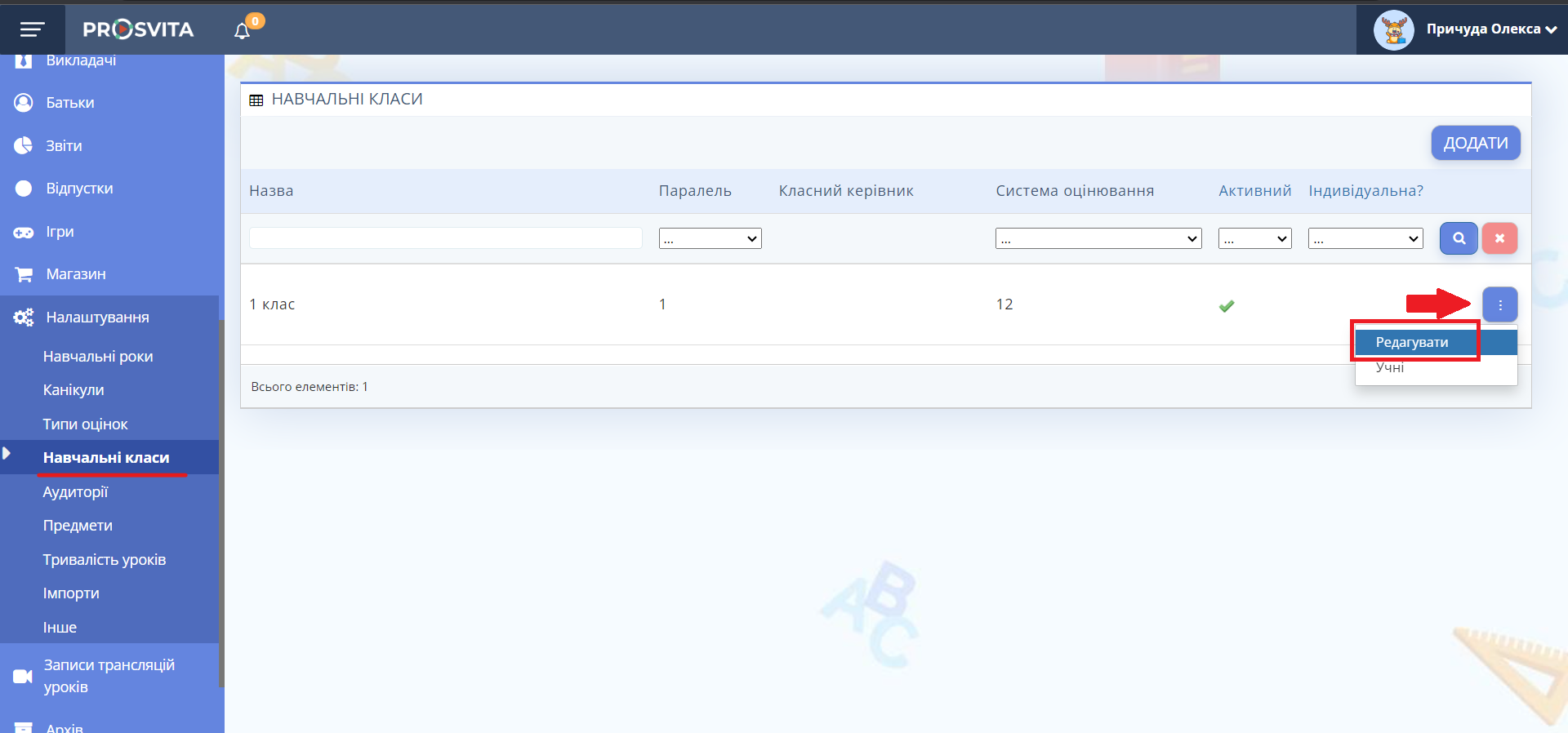Click the Звіти pie chart icon
The width and height of the screenshot is (1568, 733).
(x=23, y=146)
